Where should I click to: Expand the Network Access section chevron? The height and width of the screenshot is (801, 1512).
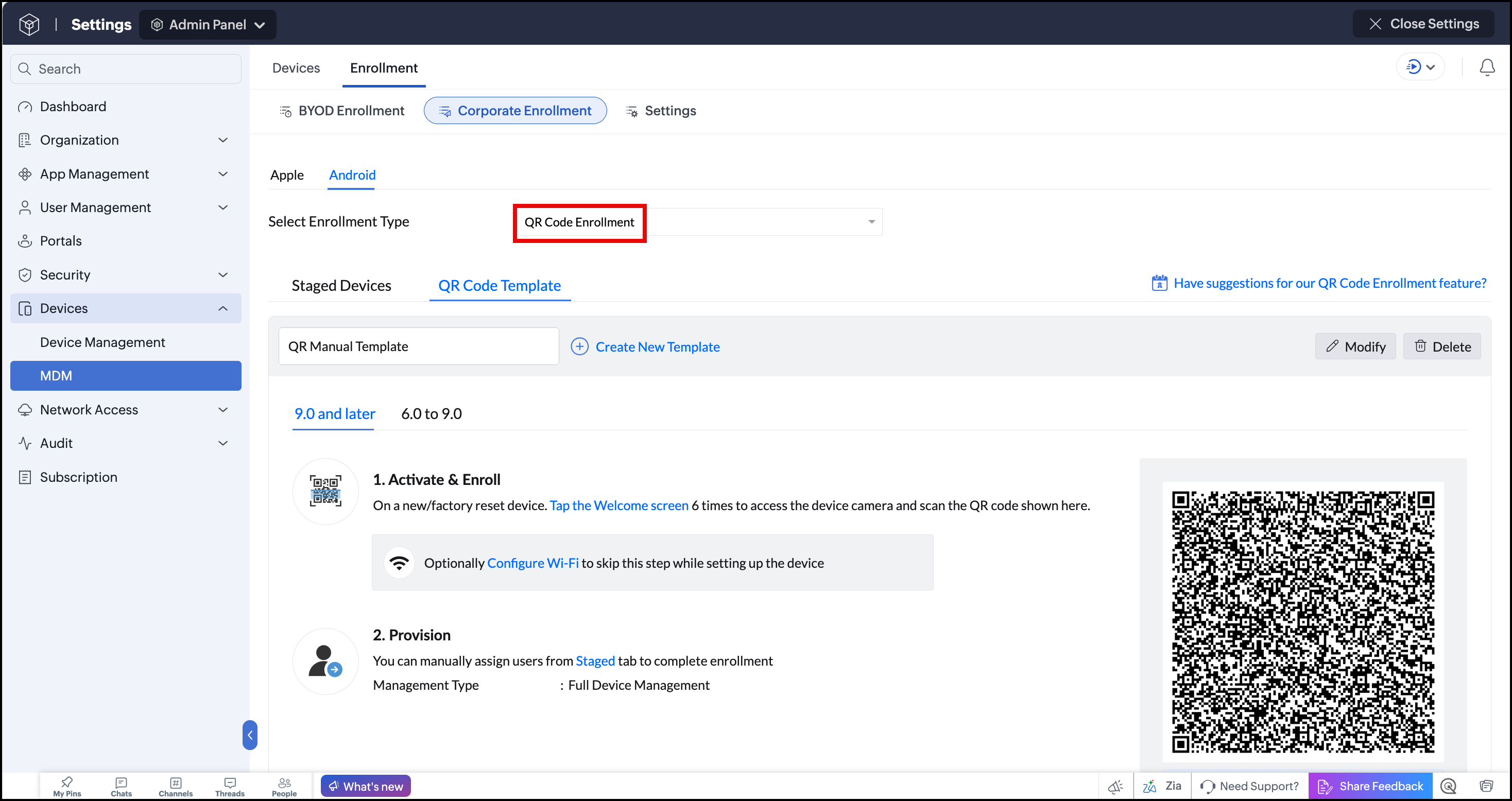pyautogui.click(x=223, y=410)
